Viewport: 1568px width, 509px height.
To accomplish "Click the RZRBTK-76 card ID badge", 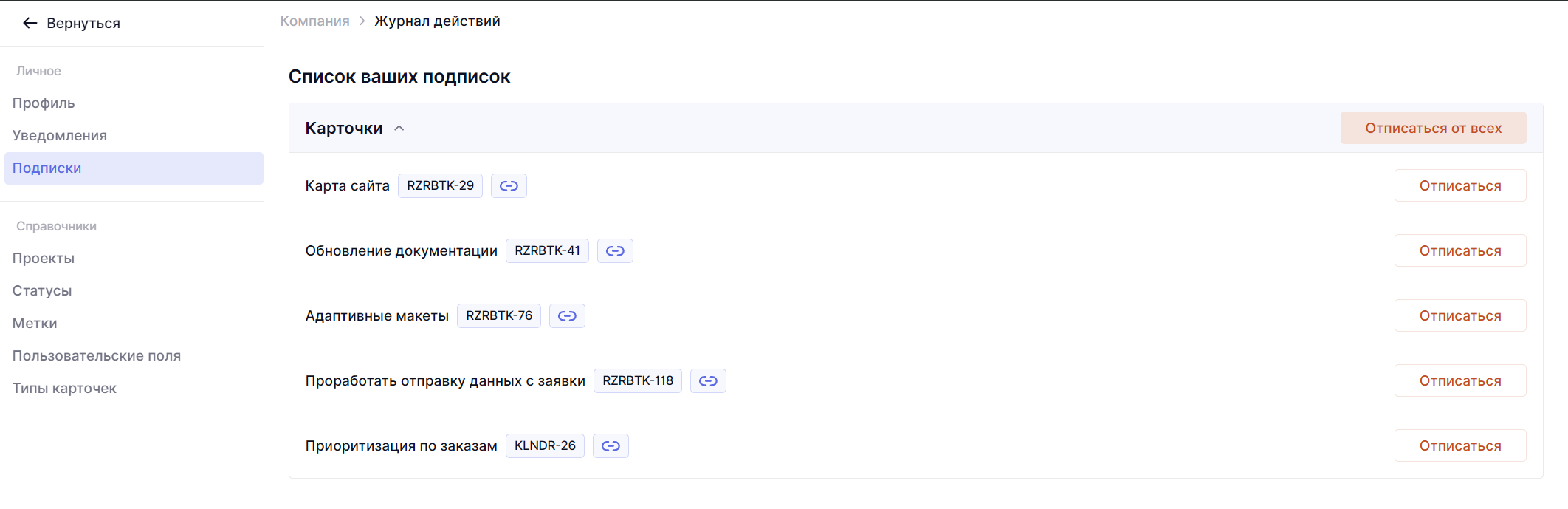I will click(499, 316).
